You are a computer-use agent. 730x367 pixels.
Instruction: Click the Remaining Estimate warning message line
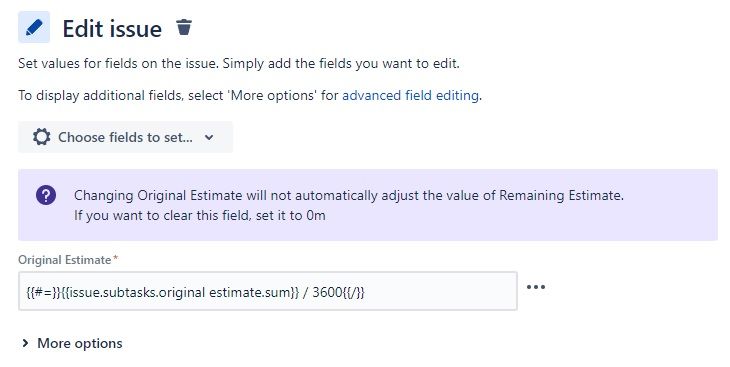tap(349, 195)
